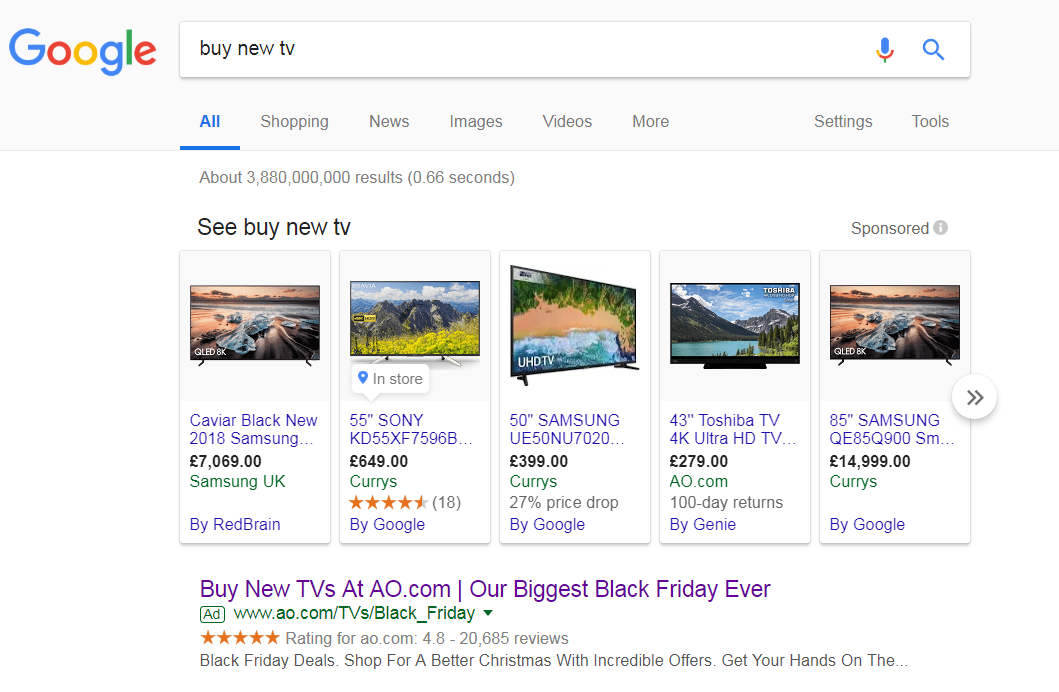This screenshot has height=692, width=1059.
Task: Click 'Currys' seller under the Sony TV
Action: [373, 481]
